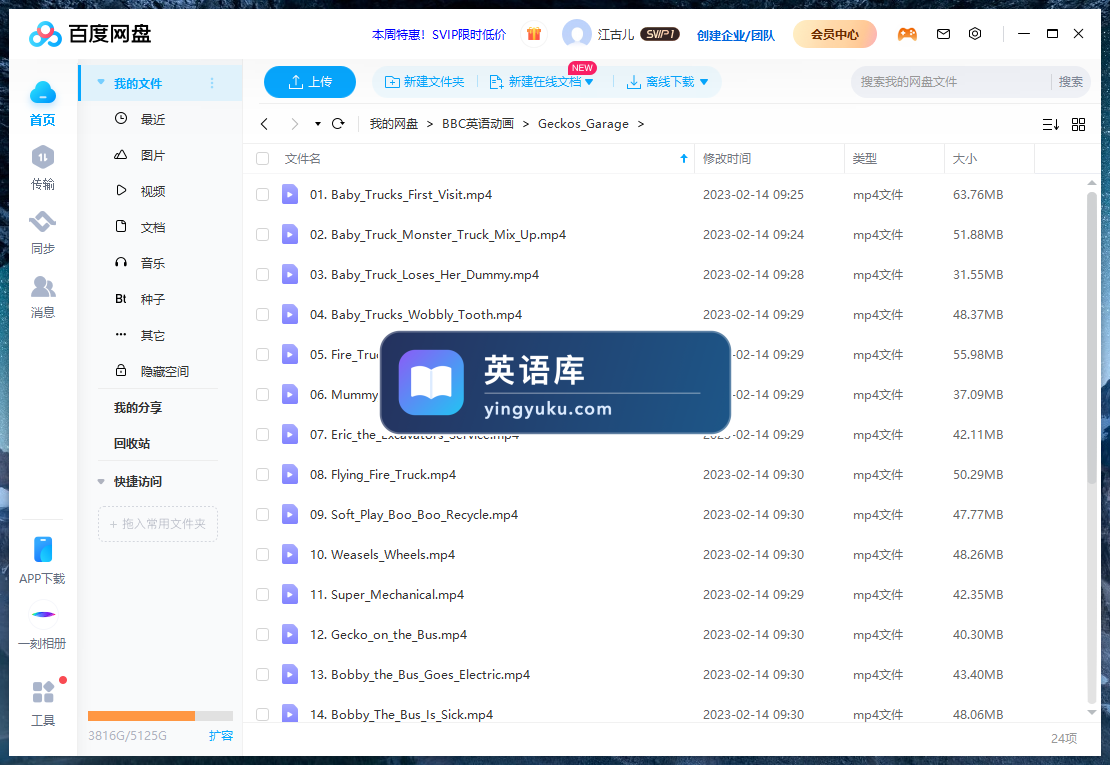Open the settings hexagon icon
The image size is (1110, 765).
(x=975, y=33)
